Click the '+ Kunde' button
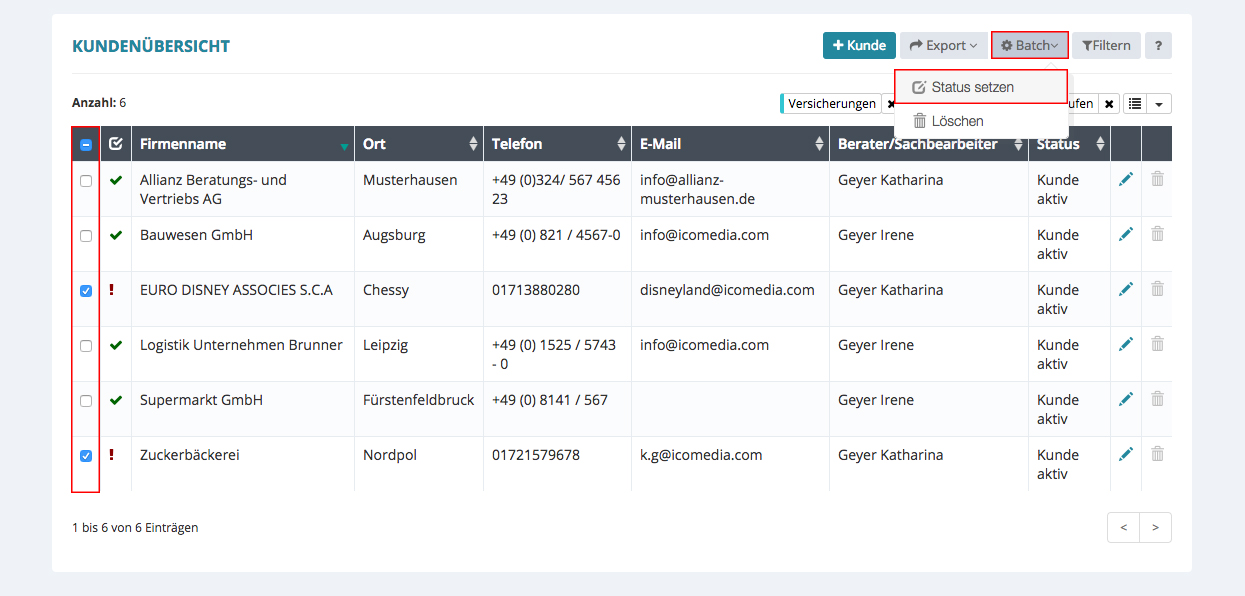Image resolution: width=1245 pixels, height=596 pixels. 859,45
